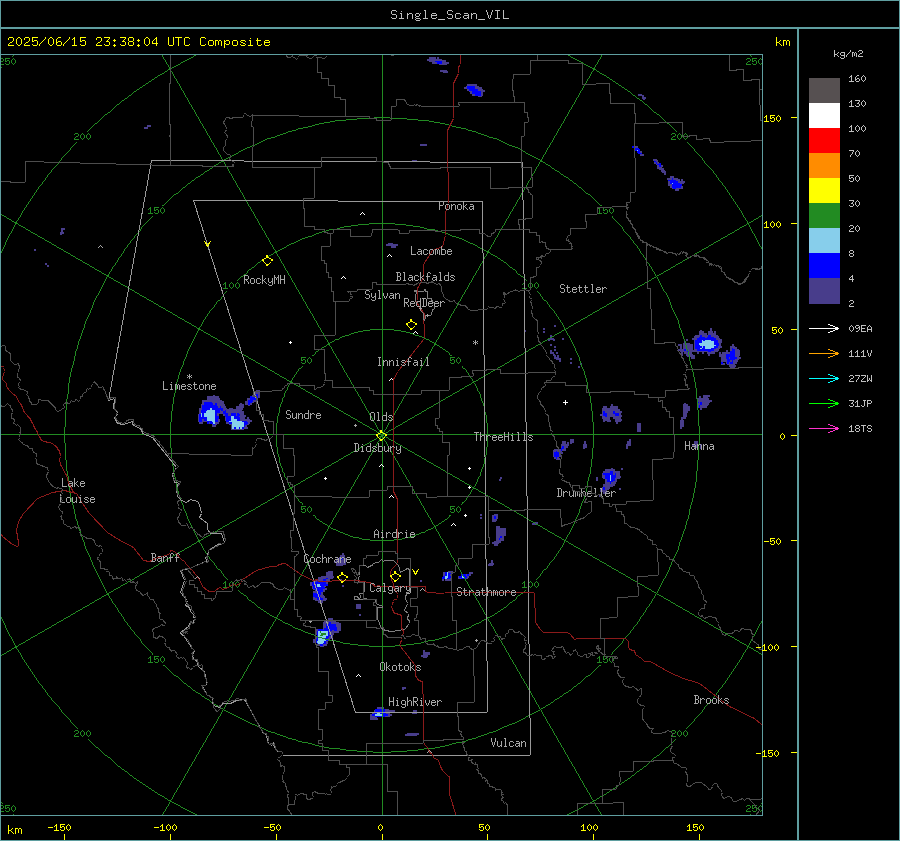The width and height of the screenshot is (900, 841).
Task: Click the Airdrie label
Action: 394,534
